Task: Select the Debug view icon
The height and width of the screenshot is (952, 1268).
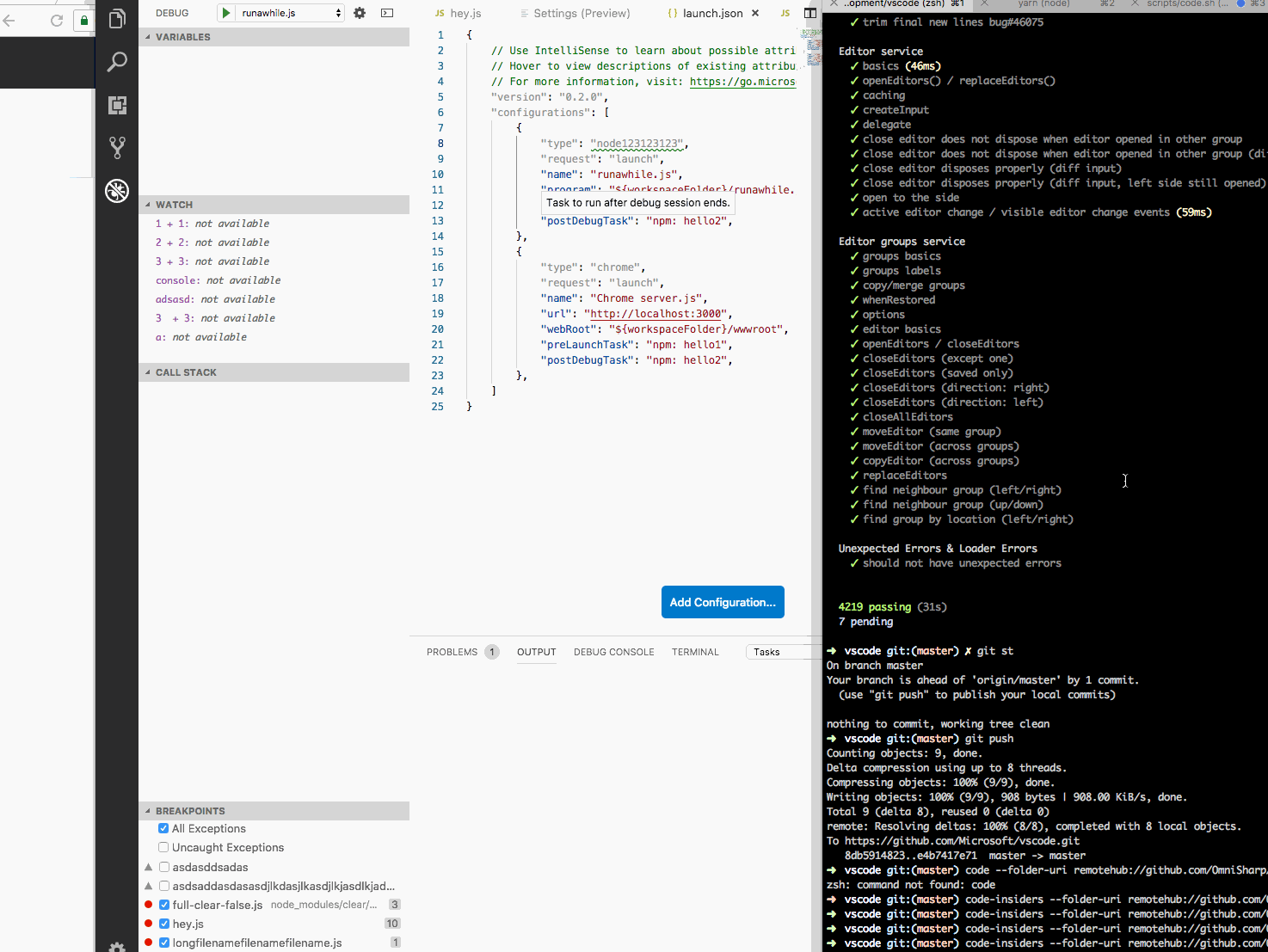Action: coord(117,190)
